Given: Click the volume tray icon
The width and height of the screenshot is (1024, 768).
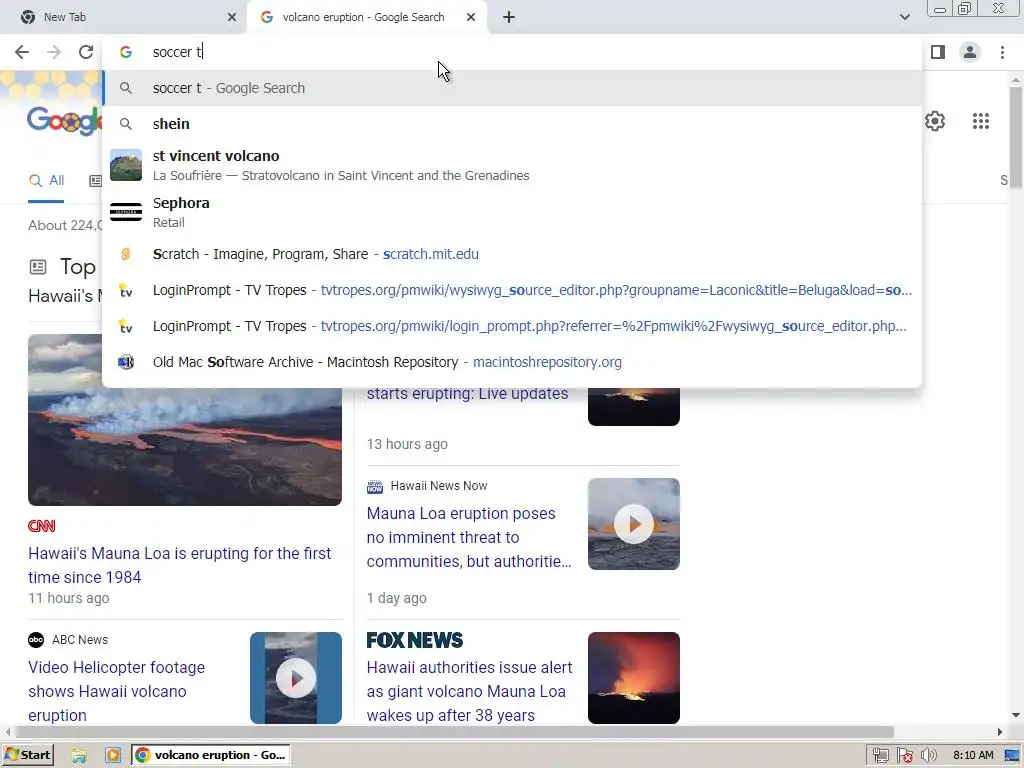Looking at the screenshot, I should tap(928, 756).
